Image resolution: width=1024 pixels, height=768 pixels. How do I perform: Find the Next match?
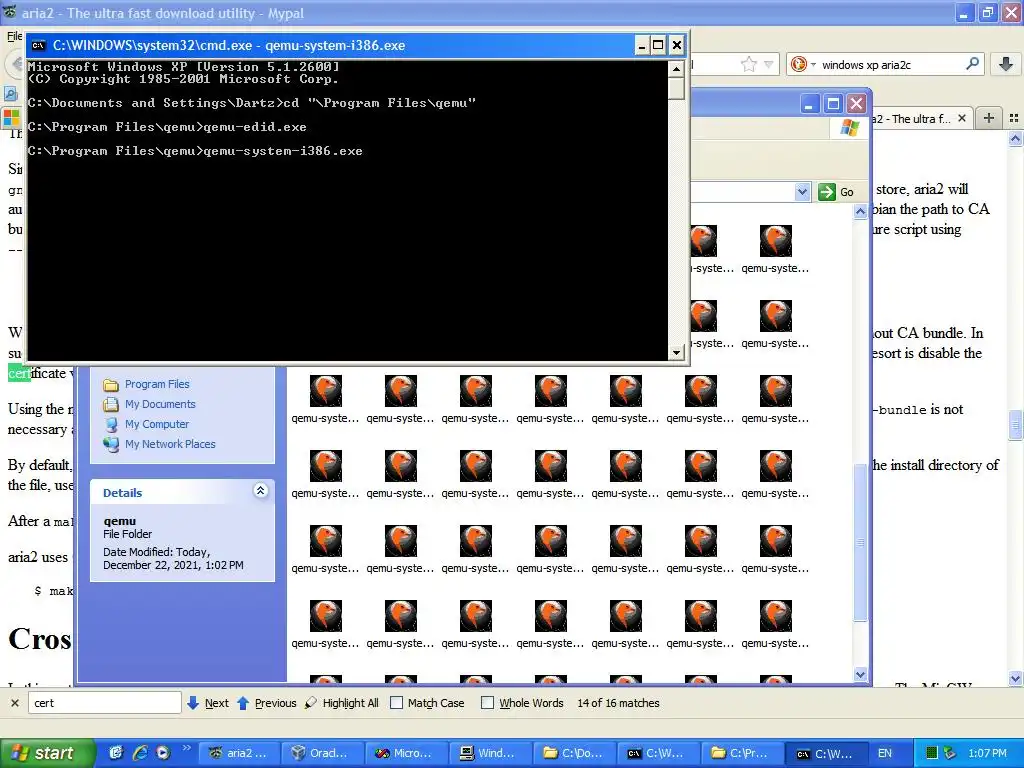click(208, 703)
